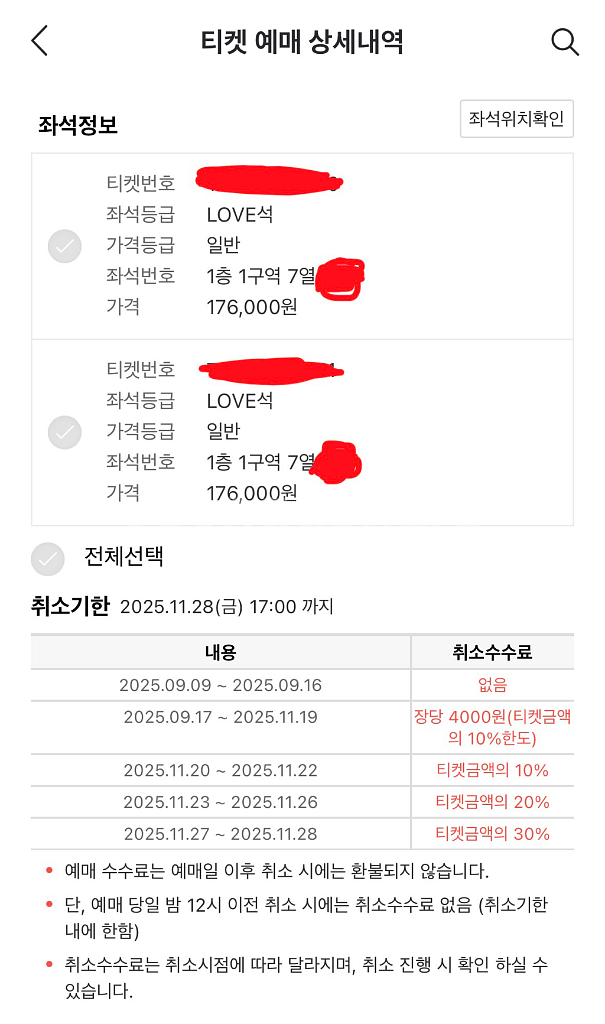Tap the 티켓 예매 상세내역 title
Screen dimensions: 605x1024
point(302,42)
